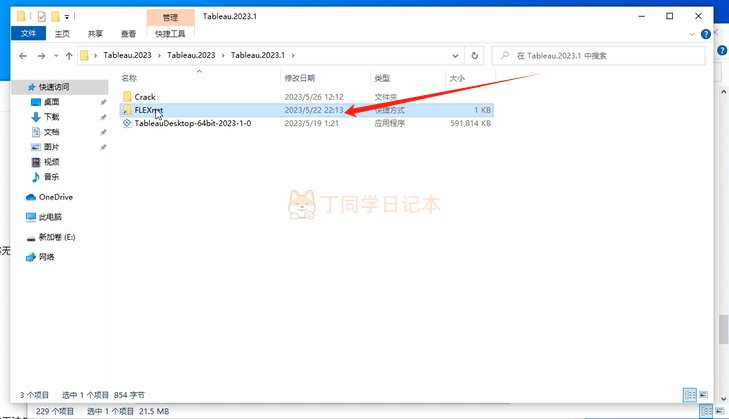Screen dimensions: 729x419
Task: Go forward with the forward arrow
Action: pyautogui.click(x=41, y=56)
